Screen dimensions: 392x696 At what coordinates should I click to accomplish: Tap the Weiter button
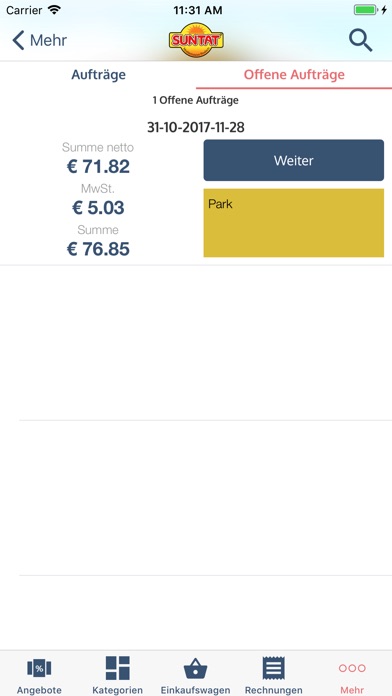pyautogui.click(x=293, y=160)
